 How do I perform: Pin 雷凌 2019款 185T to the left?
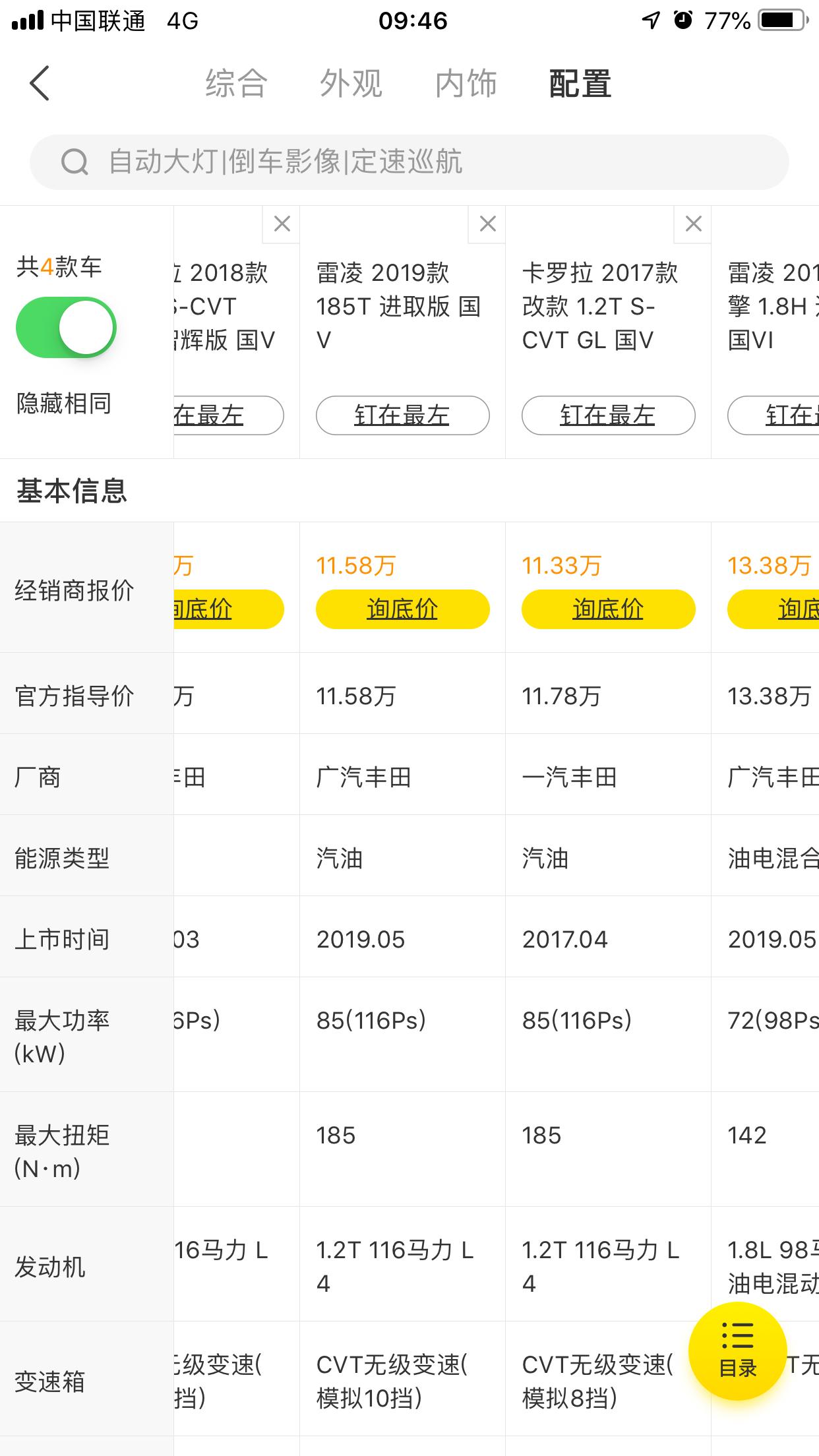(x=402, y=415)
